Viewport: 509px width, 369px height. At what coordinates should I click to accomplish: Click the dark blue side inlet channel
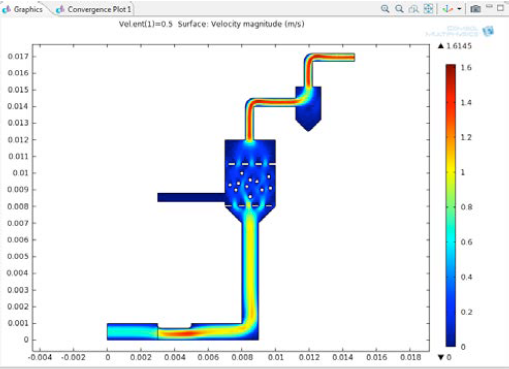pos(191,197)
